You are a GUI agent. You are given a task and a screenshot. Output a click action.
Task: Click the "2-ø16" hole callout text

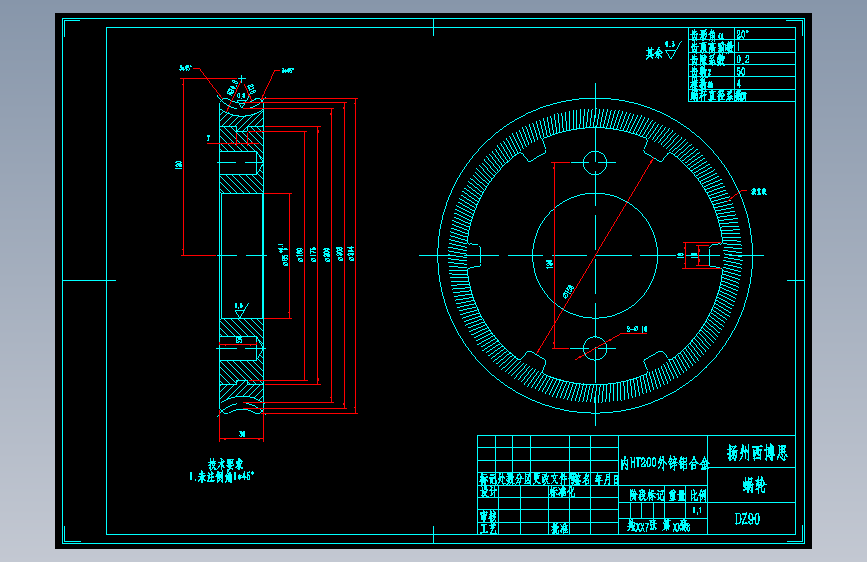tap(637, 329)
